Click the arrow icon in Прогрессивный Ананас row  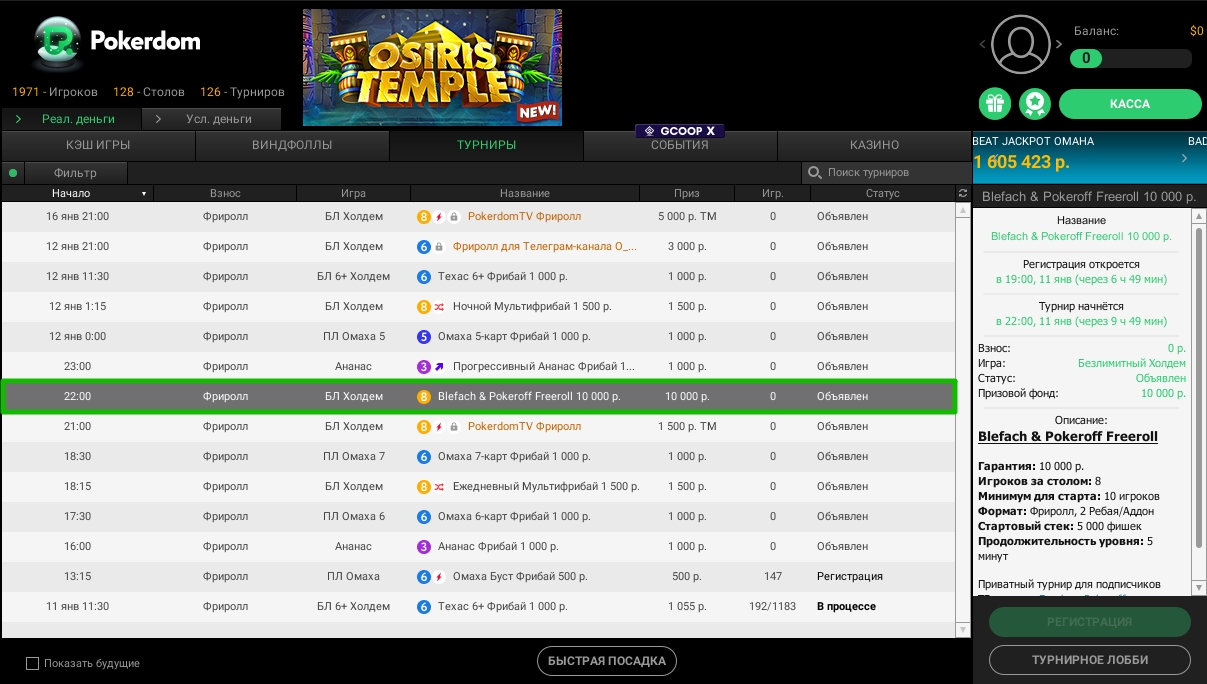[440, 366]
